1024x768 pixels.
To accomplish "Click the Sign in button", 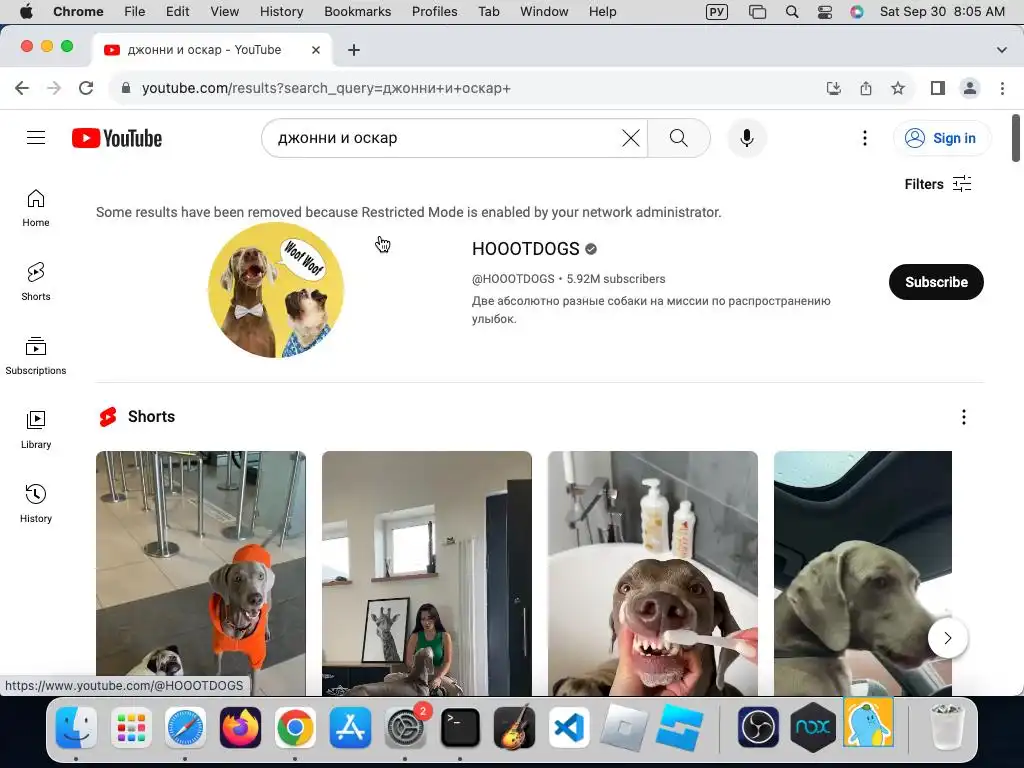I will pos(942,138).
